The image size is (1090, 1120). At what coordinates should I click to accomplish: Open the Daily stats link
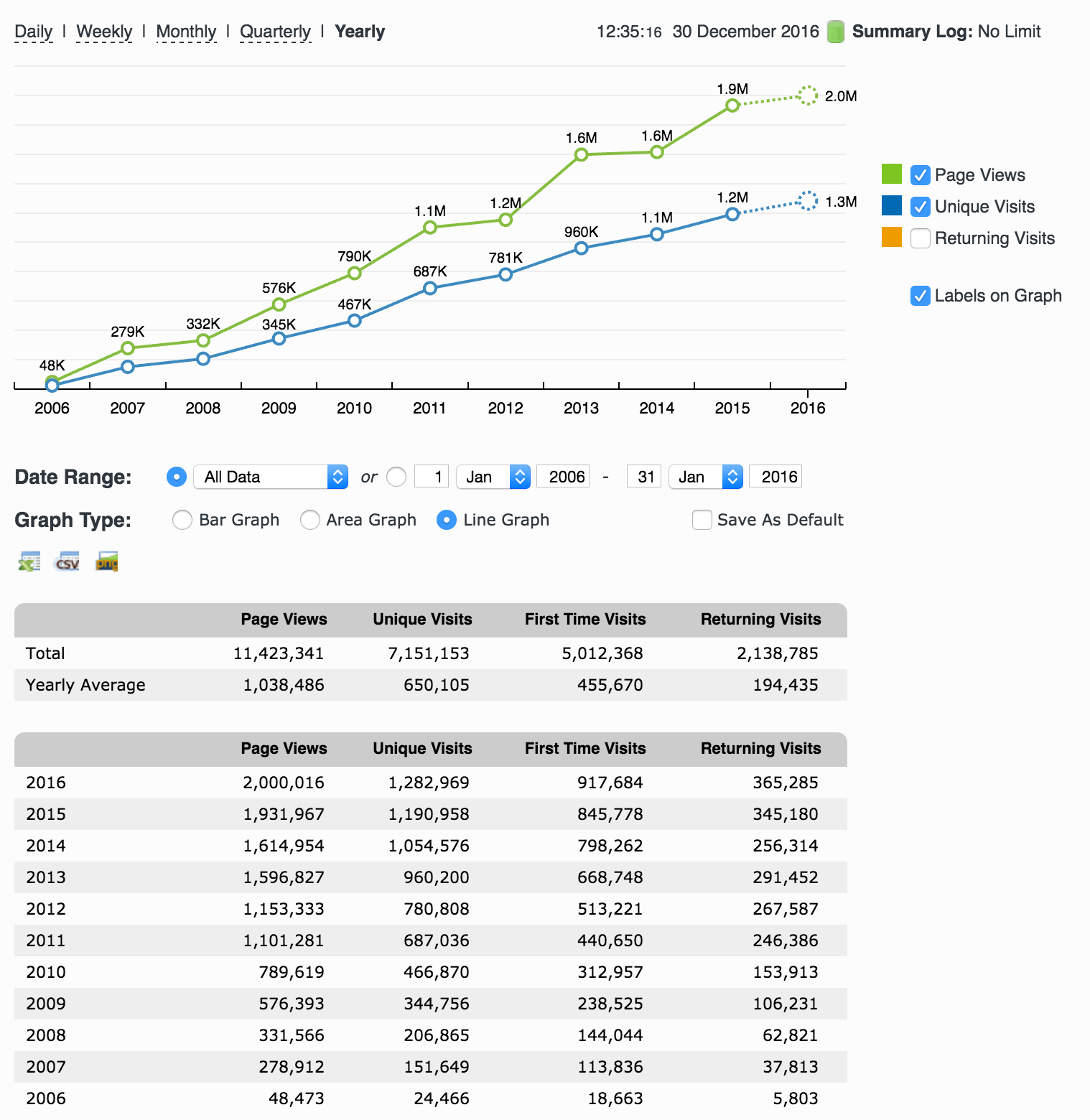(x=33, y=32)
